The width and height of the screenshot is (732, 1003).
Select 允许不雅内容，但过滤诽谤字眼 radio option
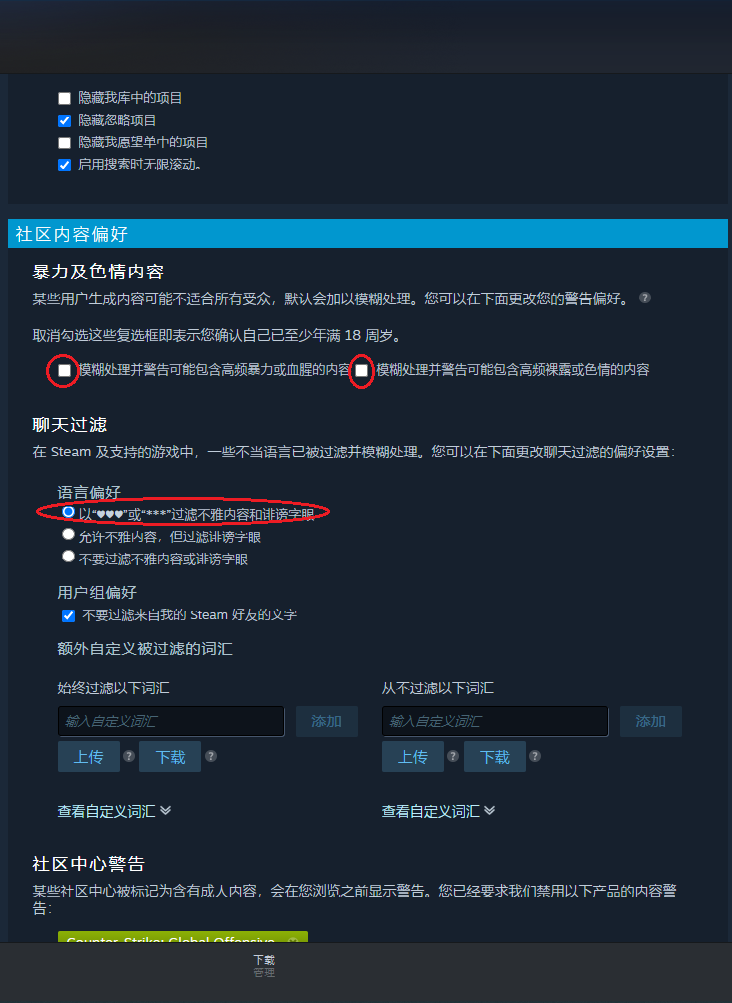click(x=68, y=534)
